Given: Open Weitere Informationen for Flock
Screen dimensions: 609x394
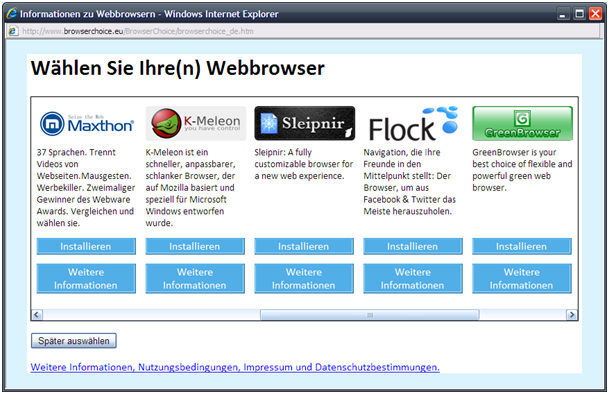Looking at the screenshot, I should tap(413, 279).
